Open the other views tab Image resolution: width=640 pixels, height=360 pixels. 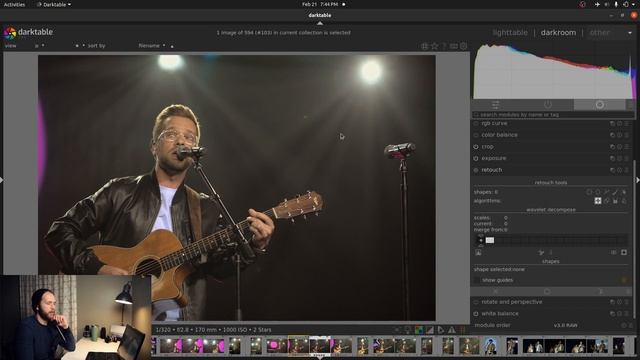point(599,33)
